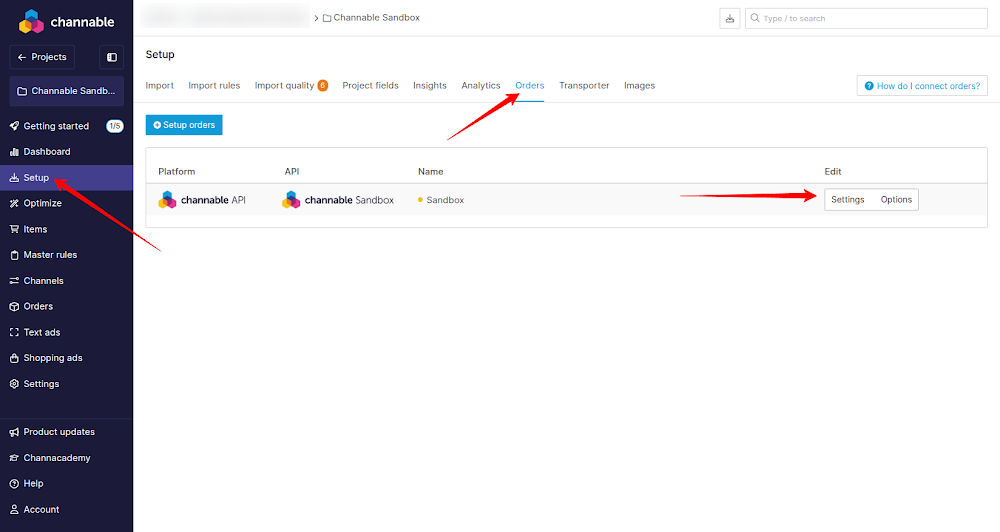Open Options for the Sandbox connection
The image size is (1000, 532).
click(896, 200)
